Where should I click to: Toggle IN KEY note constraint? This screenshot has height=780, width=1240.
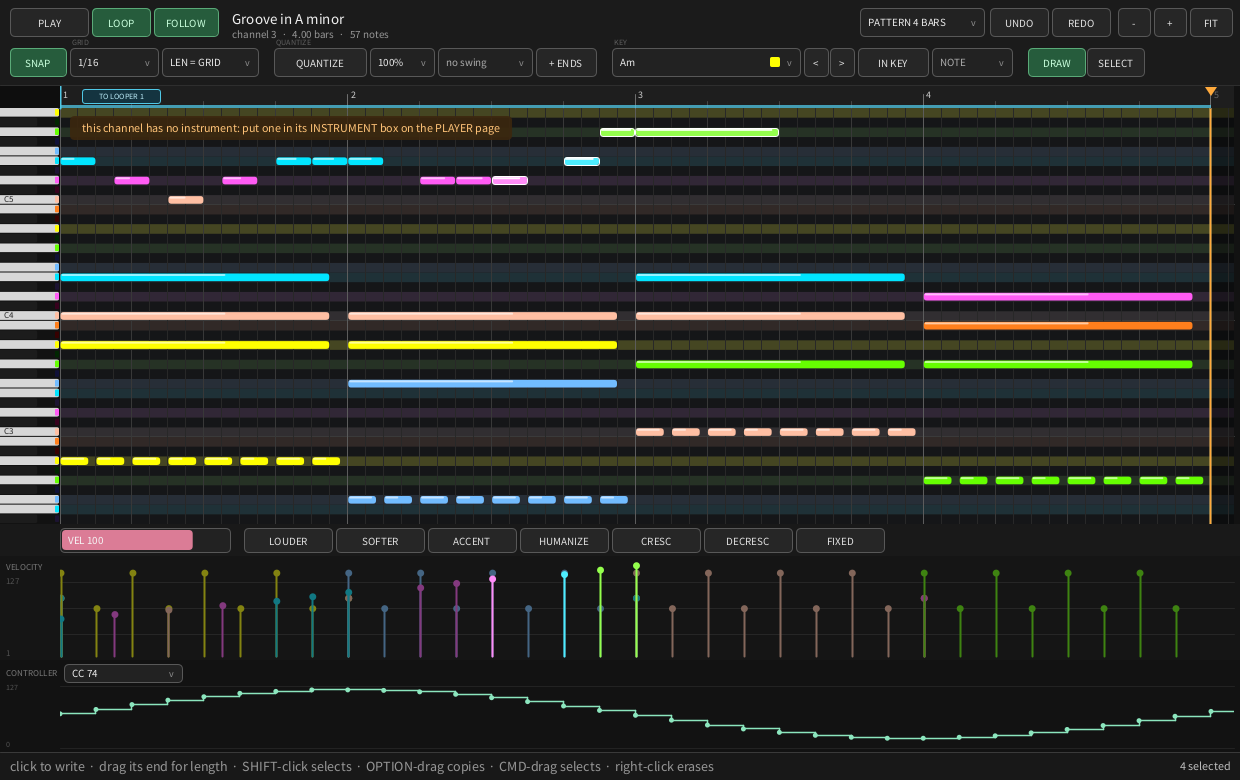(892, 63)
